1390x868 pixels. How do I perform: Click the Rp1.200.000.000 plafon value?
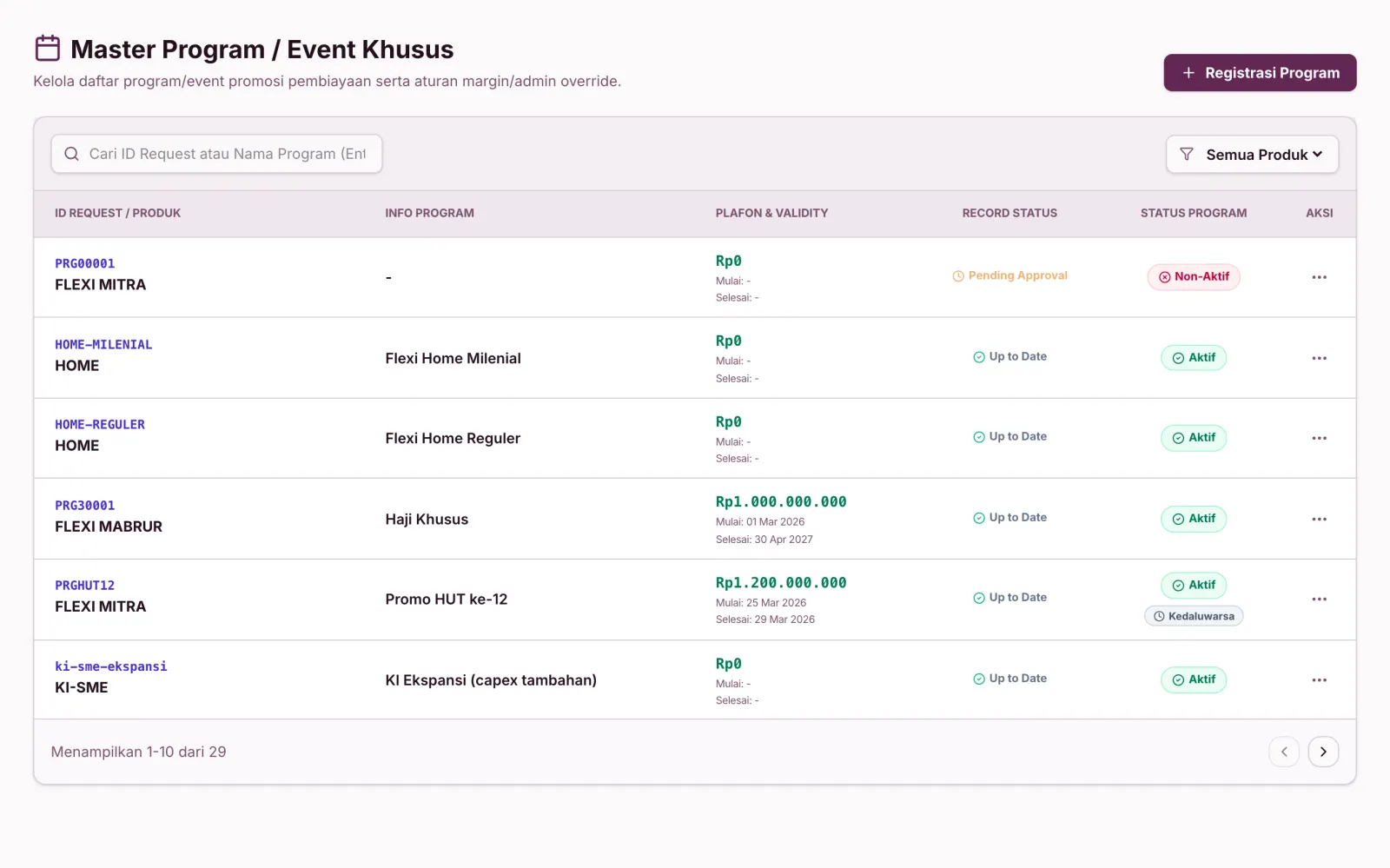pos(781,582)
